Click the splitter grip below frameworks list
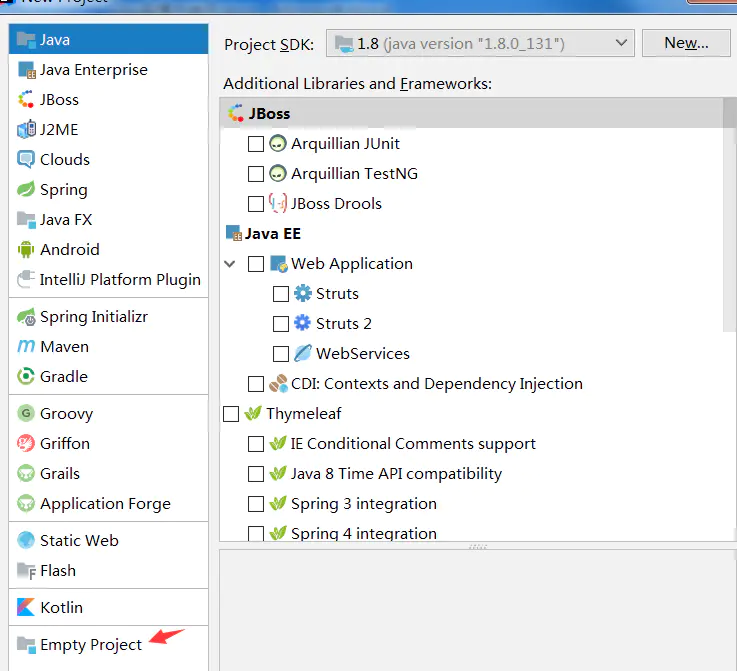The image size is (737, 671). [478, 546]
